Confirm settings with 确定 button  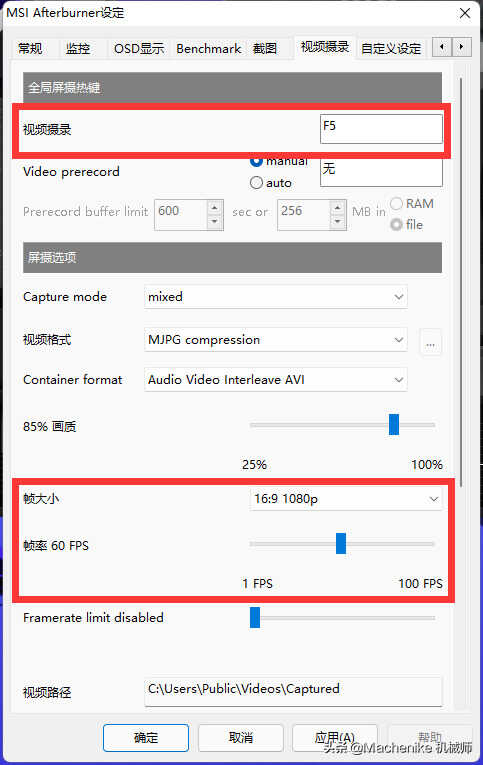point(146,738)
